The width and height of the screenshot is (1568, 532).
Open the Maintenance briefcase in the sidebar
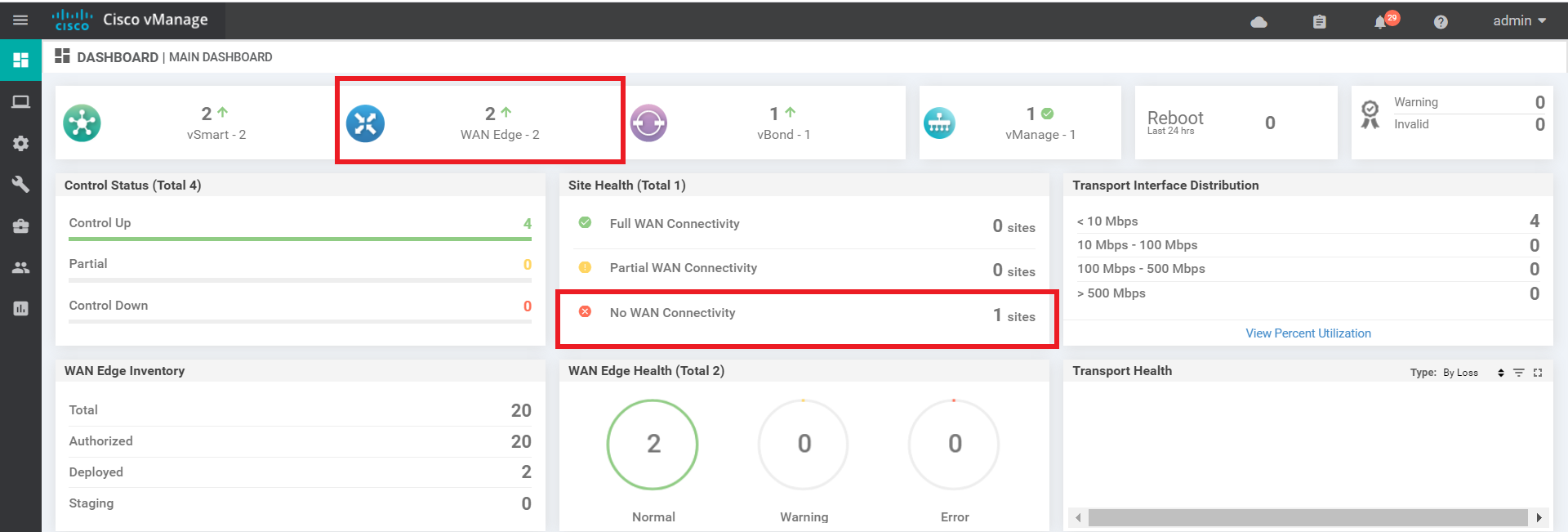click(20, 226)
